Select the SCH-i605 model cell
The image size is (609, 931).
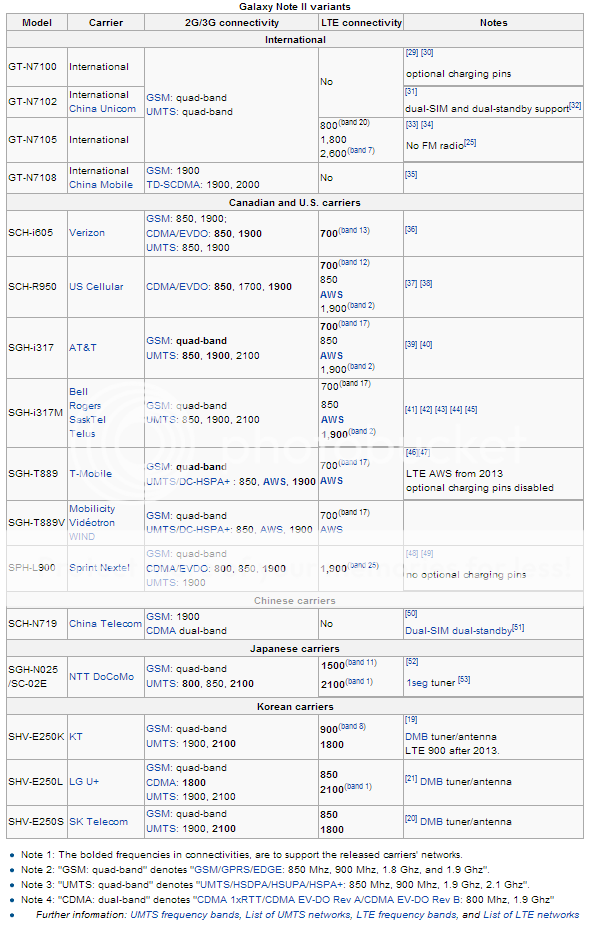click(37, 233)
